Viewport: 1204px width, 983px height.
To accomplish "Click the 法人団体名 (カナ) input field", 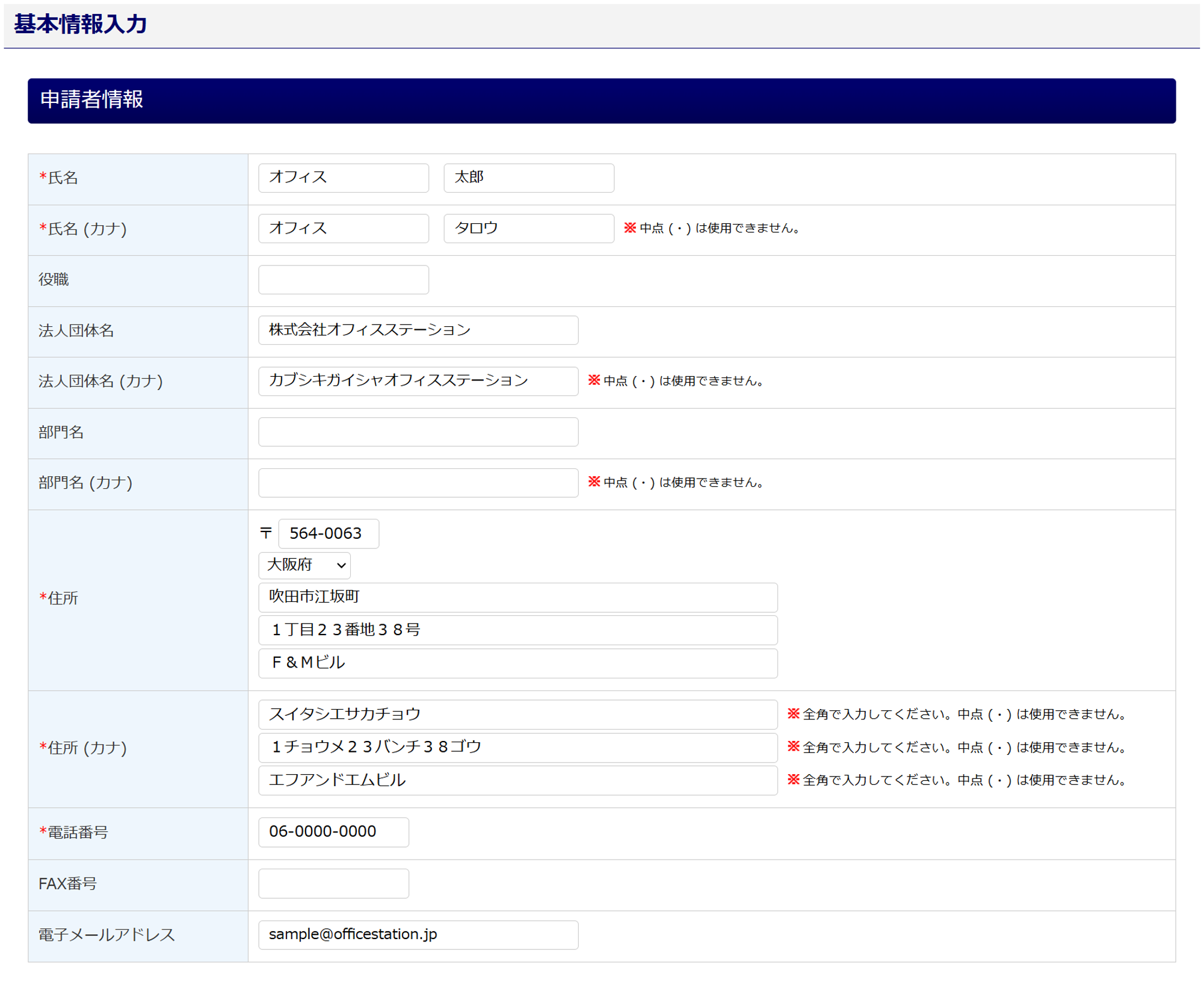I will [418, 380].
